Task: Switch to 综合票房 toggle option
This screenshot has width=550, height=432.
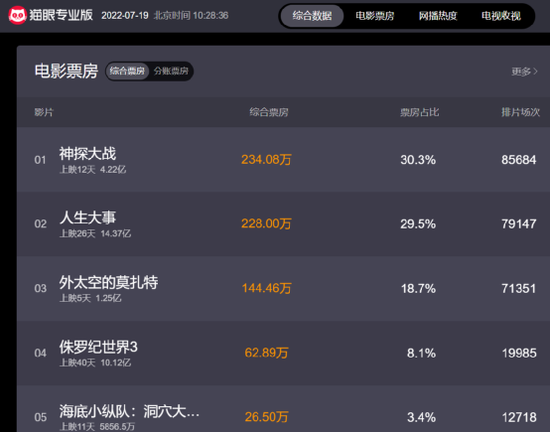Action: click(127, 71)
